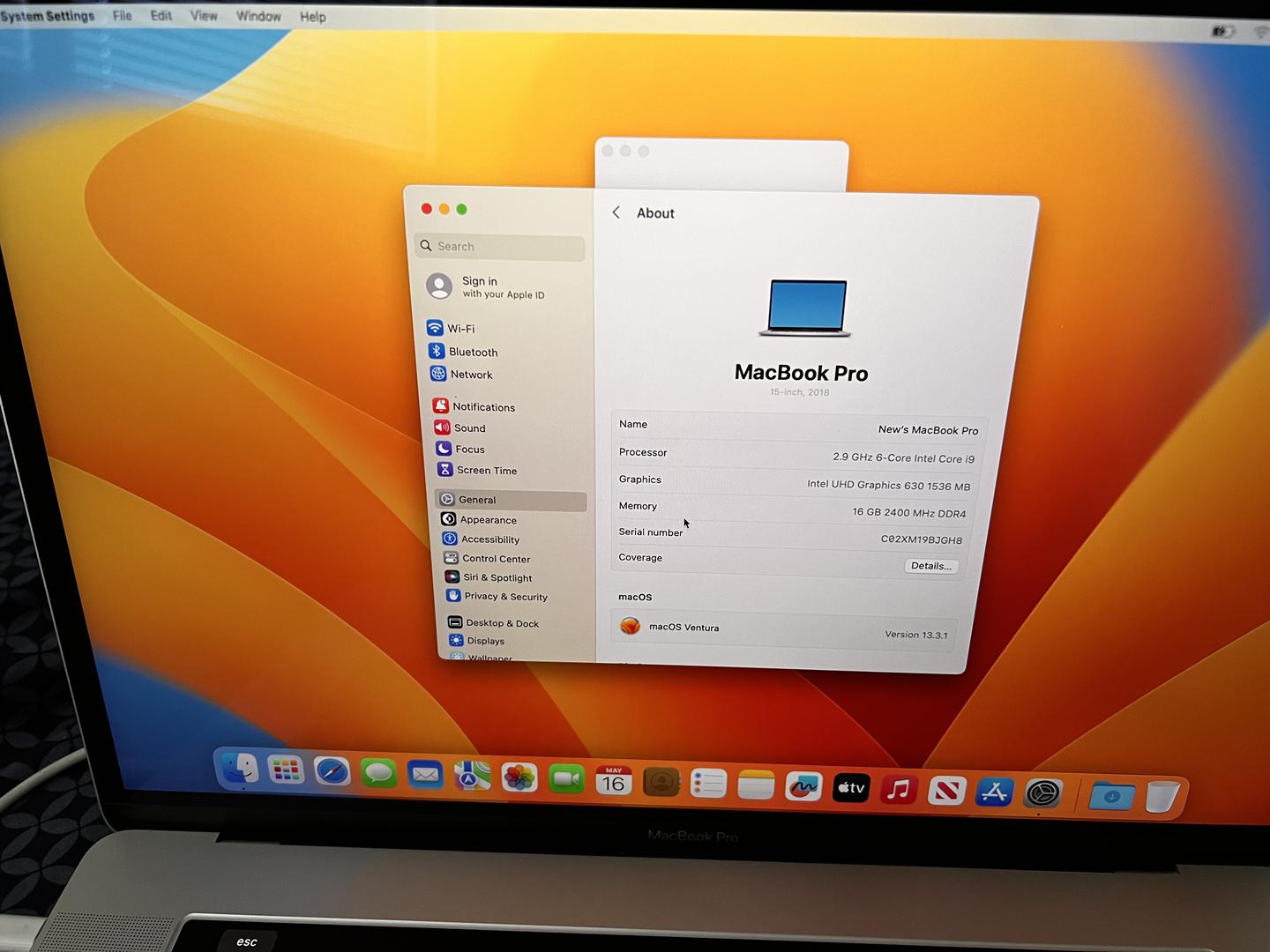Viewport: 1270px width, 952px height.
Task: Click the "MacBook Pro" heading in About
Action: [x=802, y=373]
